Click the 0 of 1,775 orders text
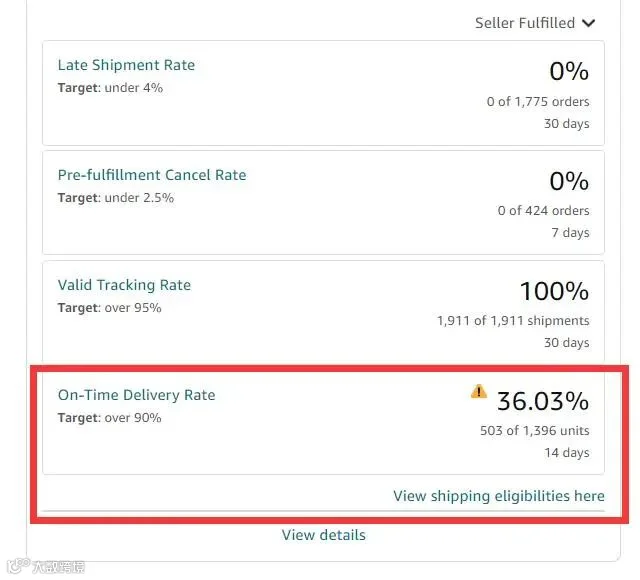 [538, 101]
